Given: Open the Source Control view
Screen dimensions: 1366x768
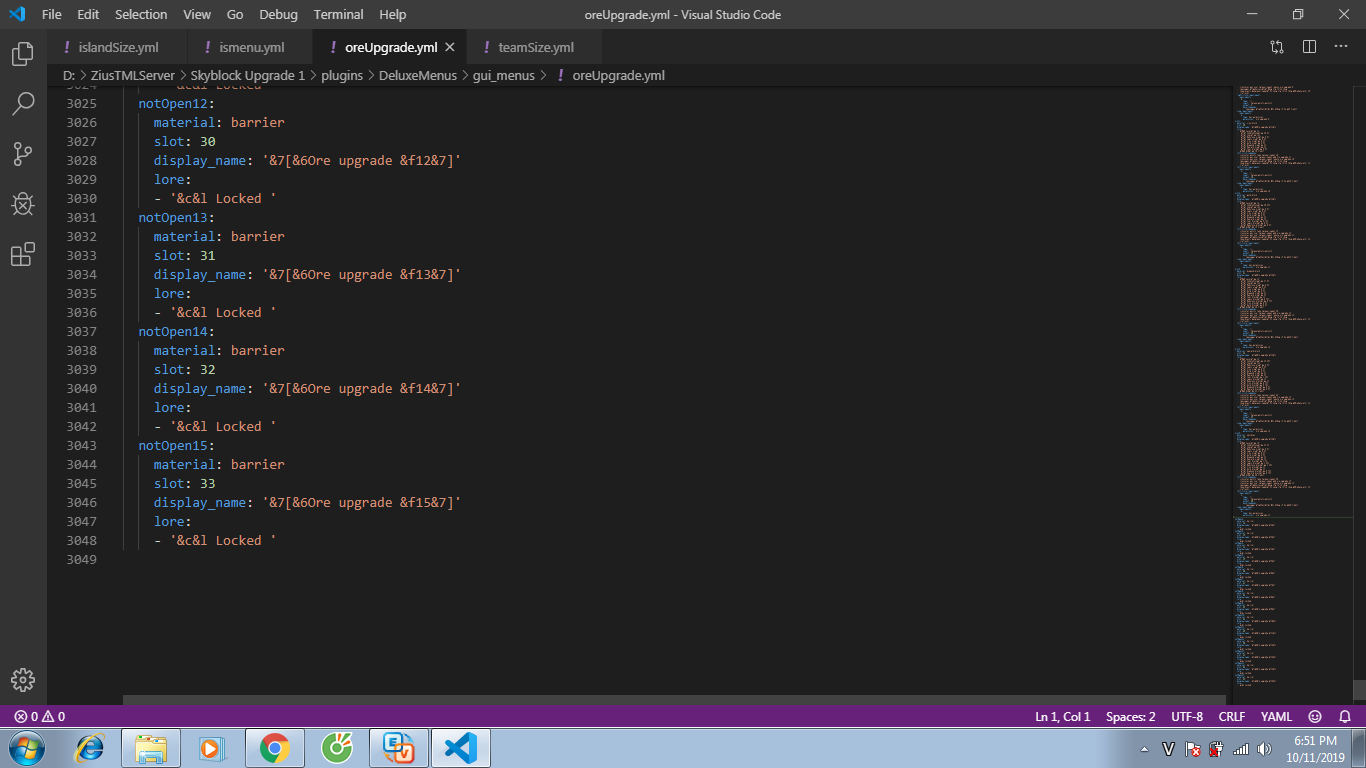Looking at the screenshot, I should [x=22, y=154].
